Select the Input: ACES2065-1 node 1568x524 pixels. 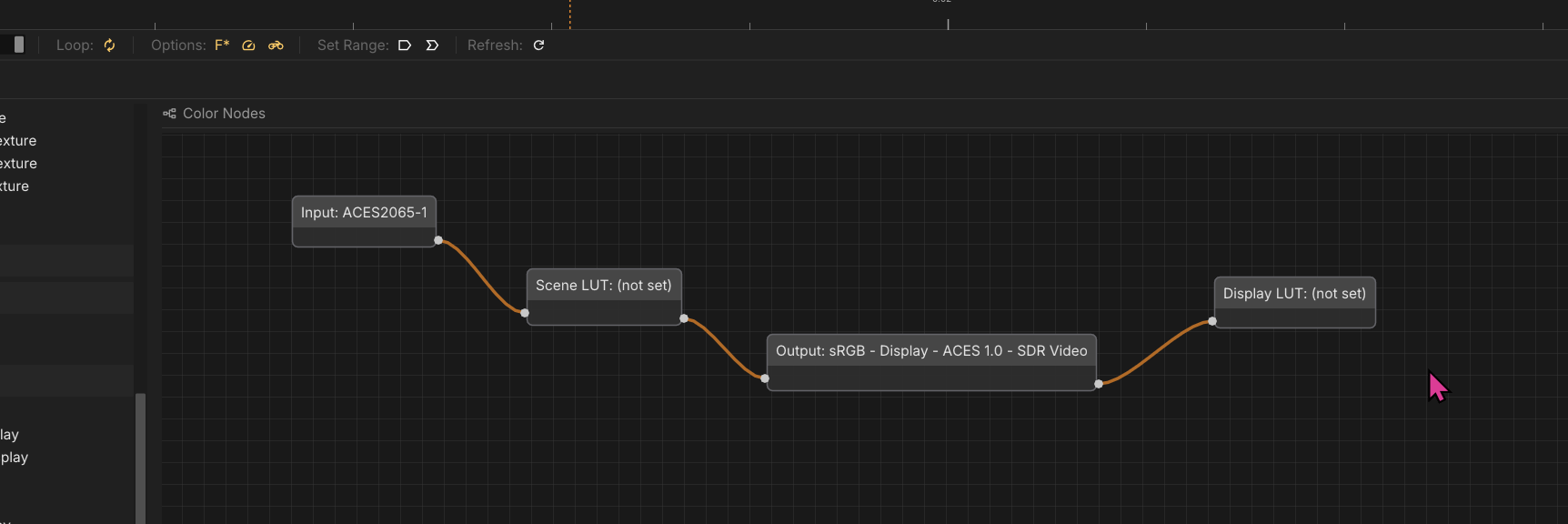point(364,213)
